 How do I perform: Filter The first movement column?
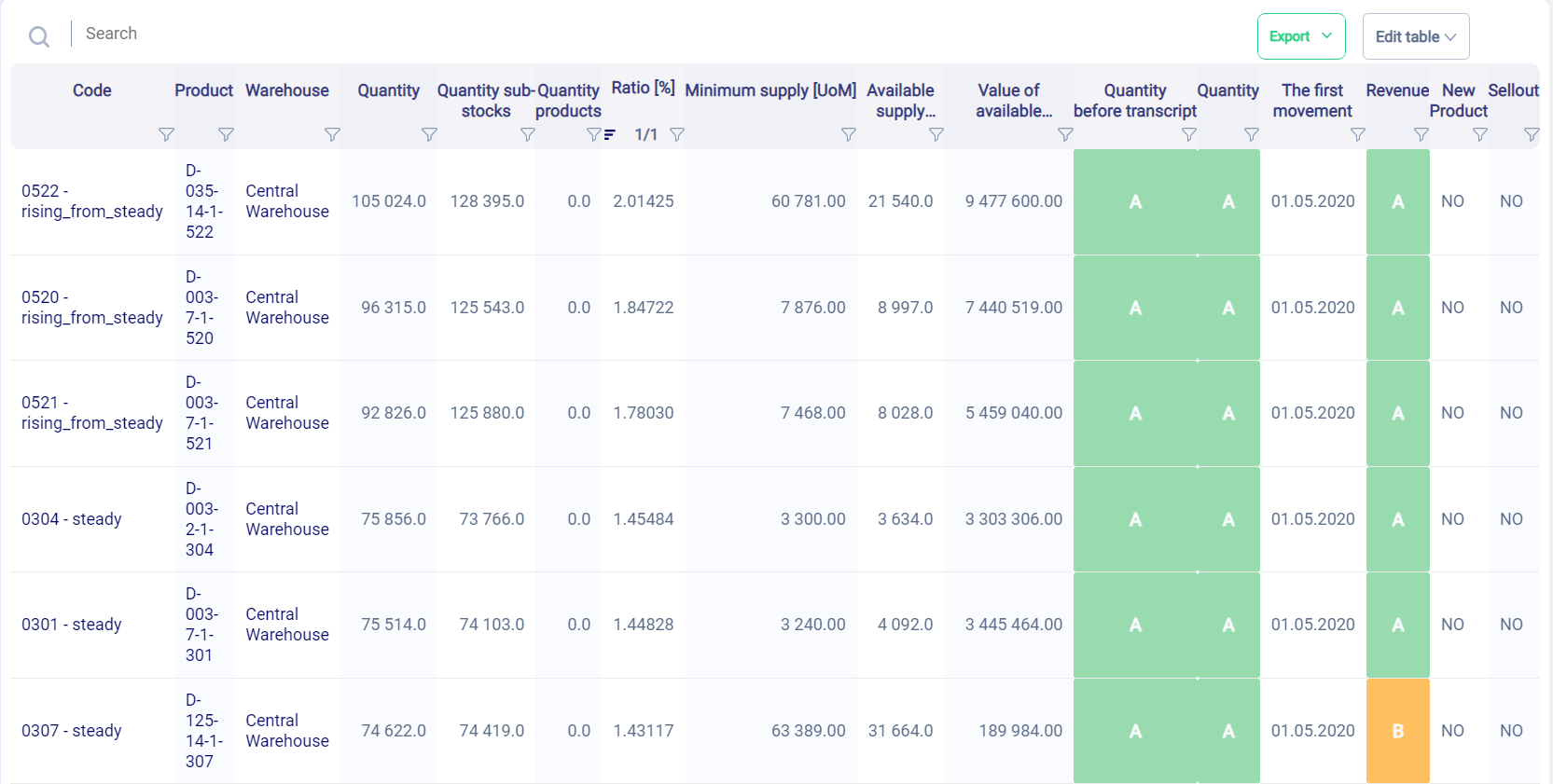[1358, 135]
